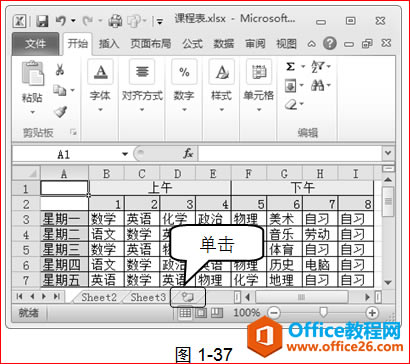Click the Page Break Preview icon

click(216, 312)
